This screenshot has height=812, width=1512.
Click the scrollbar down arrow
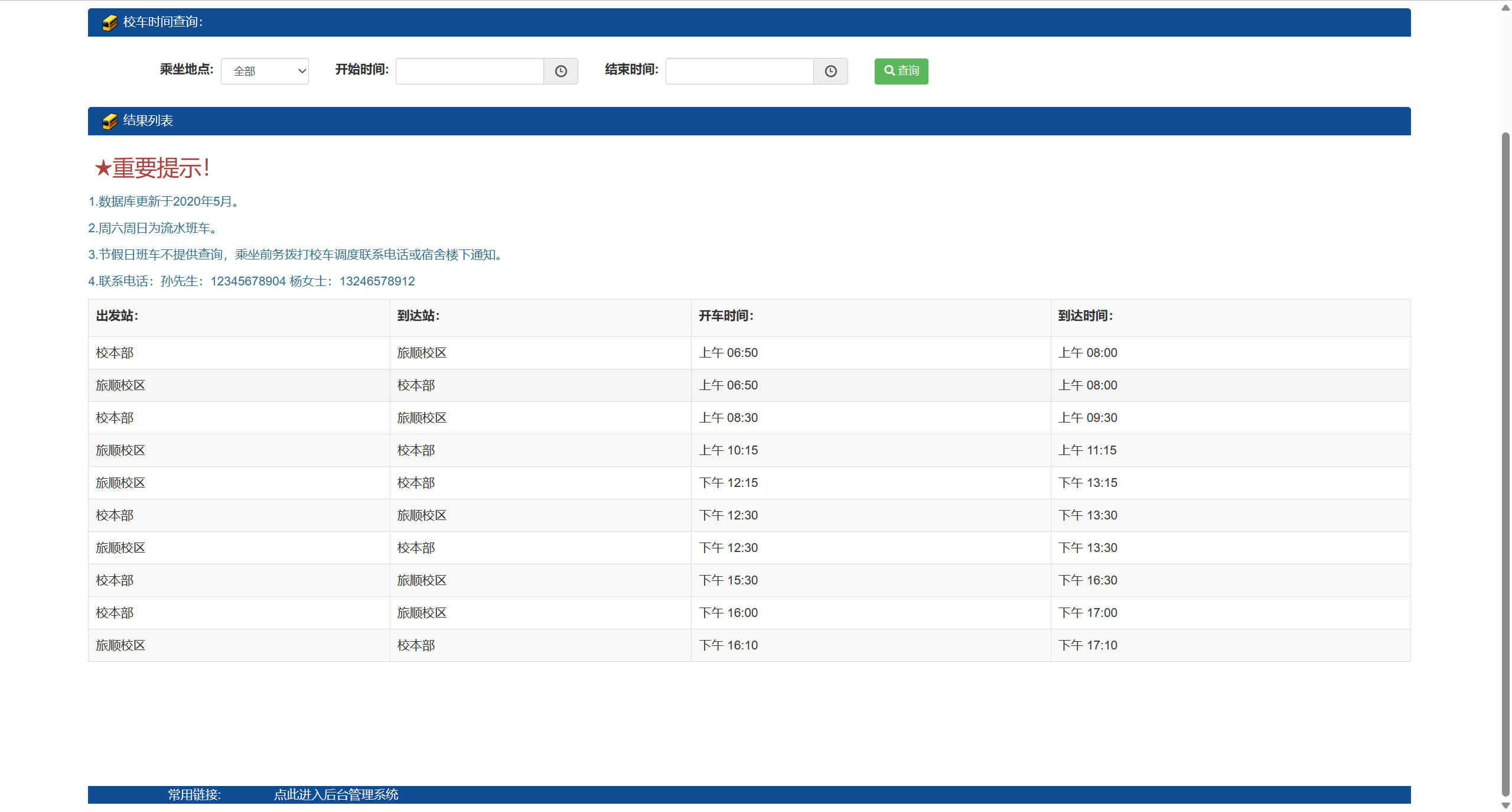tap(1506, 805)
